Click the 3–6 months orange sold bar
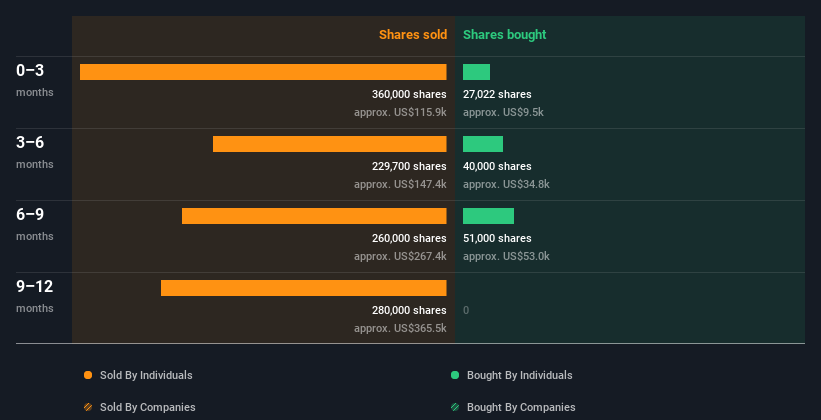Screen dimensions: 821x420 pyautogui.click(x=329, y=144)
